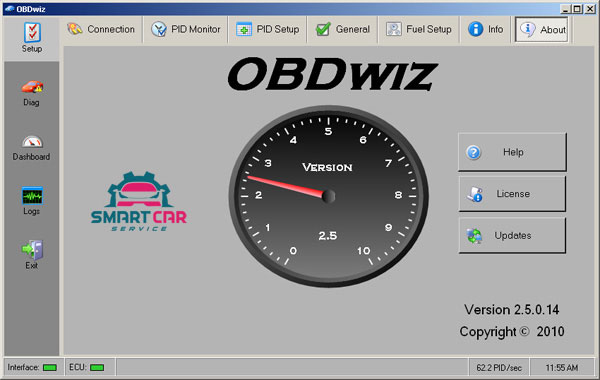The image size is (600, 380).
Task: Click the 62.2 PID/sec status text
Action: tap(499, 368)
